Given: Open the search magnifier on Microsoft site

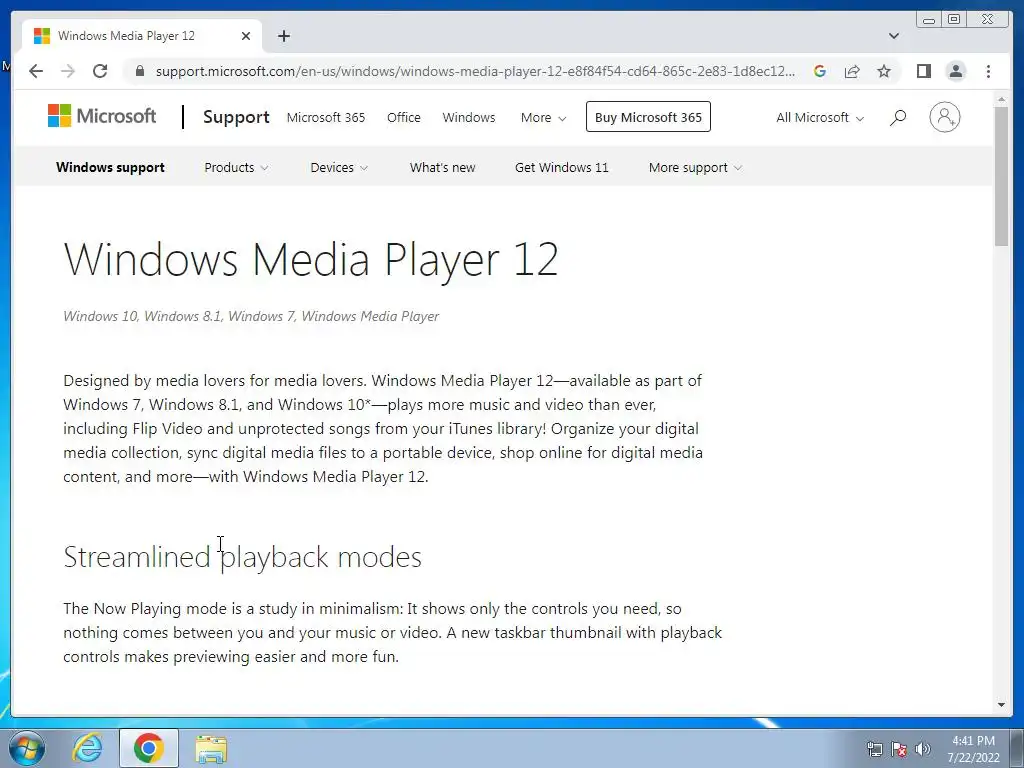Looking at the screenshot, I should pyautogui.click(x=898, y=118).
